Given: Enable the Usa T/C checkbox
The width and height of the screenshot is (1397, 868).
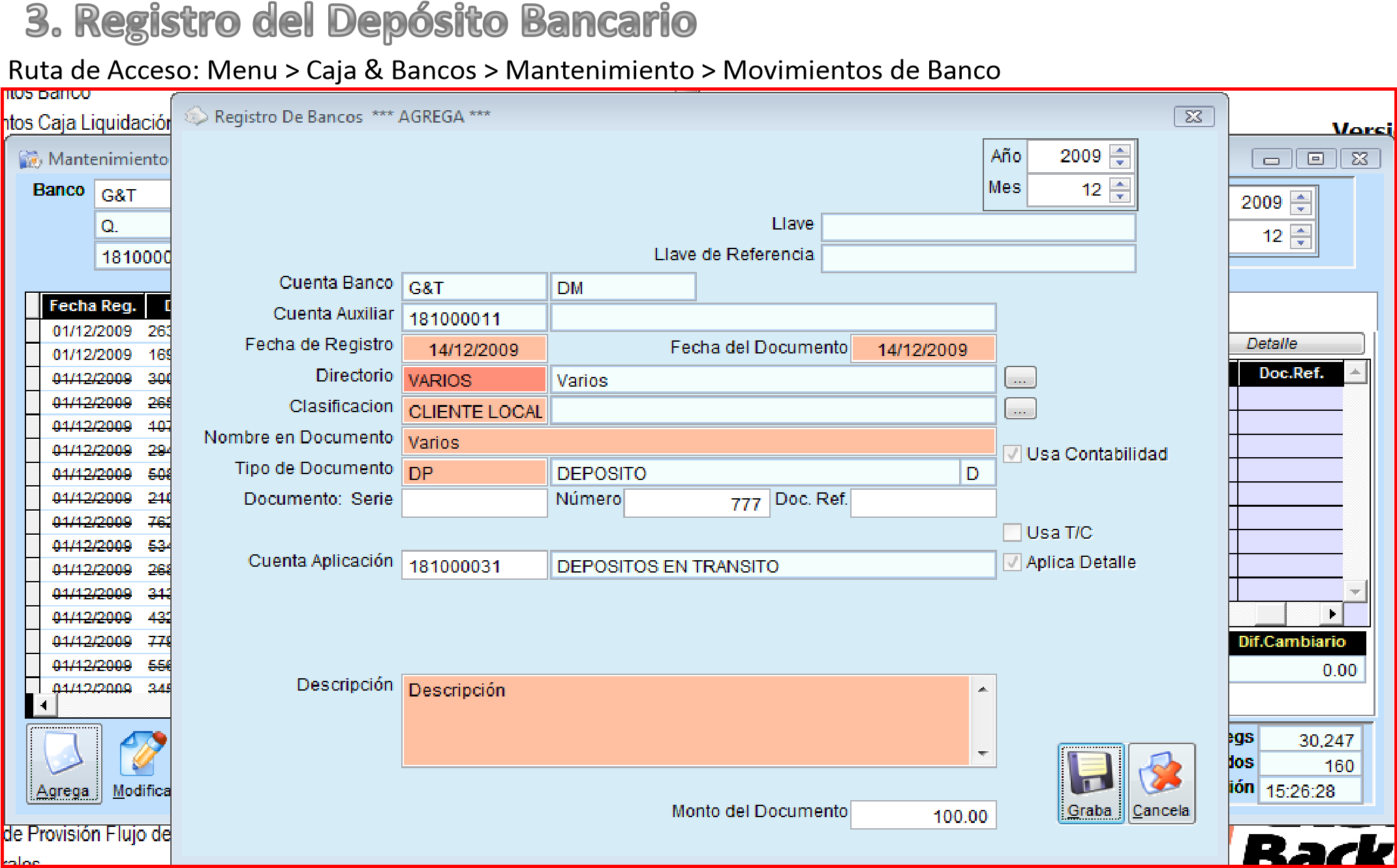Looking at the screenshot, I should [1012, 533].
